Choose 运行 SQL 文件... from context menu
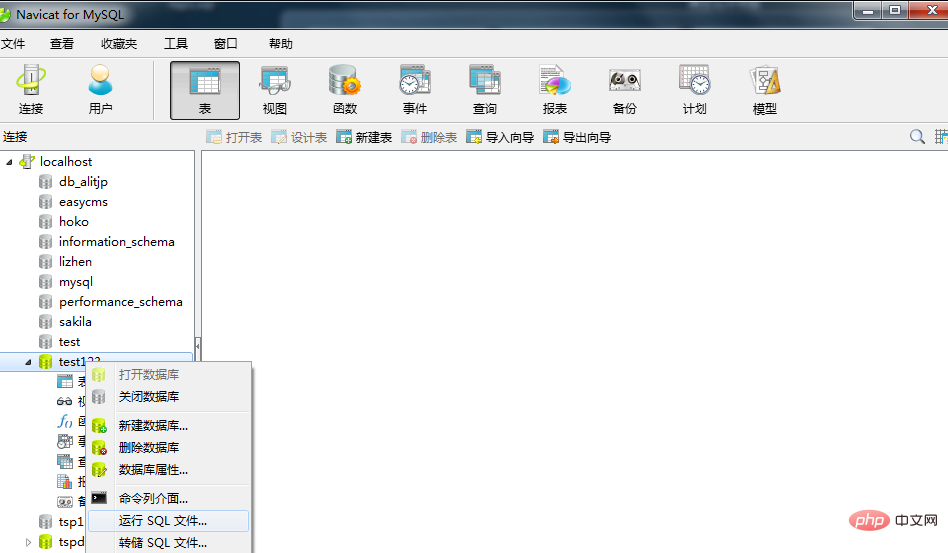This screenshot has width=948, height=553. point(169,521)
